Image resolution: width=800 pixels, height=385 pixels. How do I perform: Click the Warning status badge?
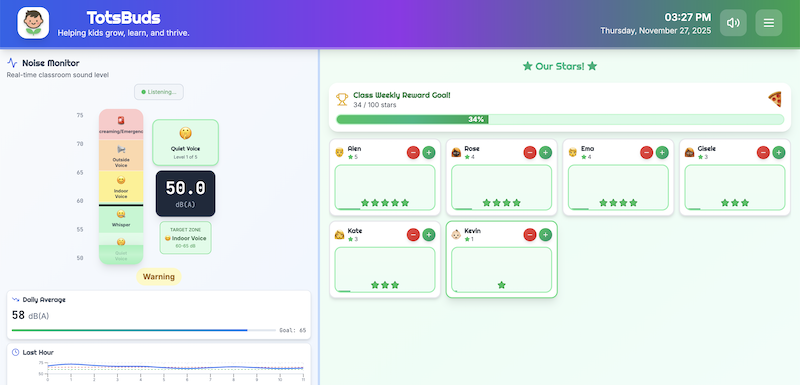click(x=159, y=277)
